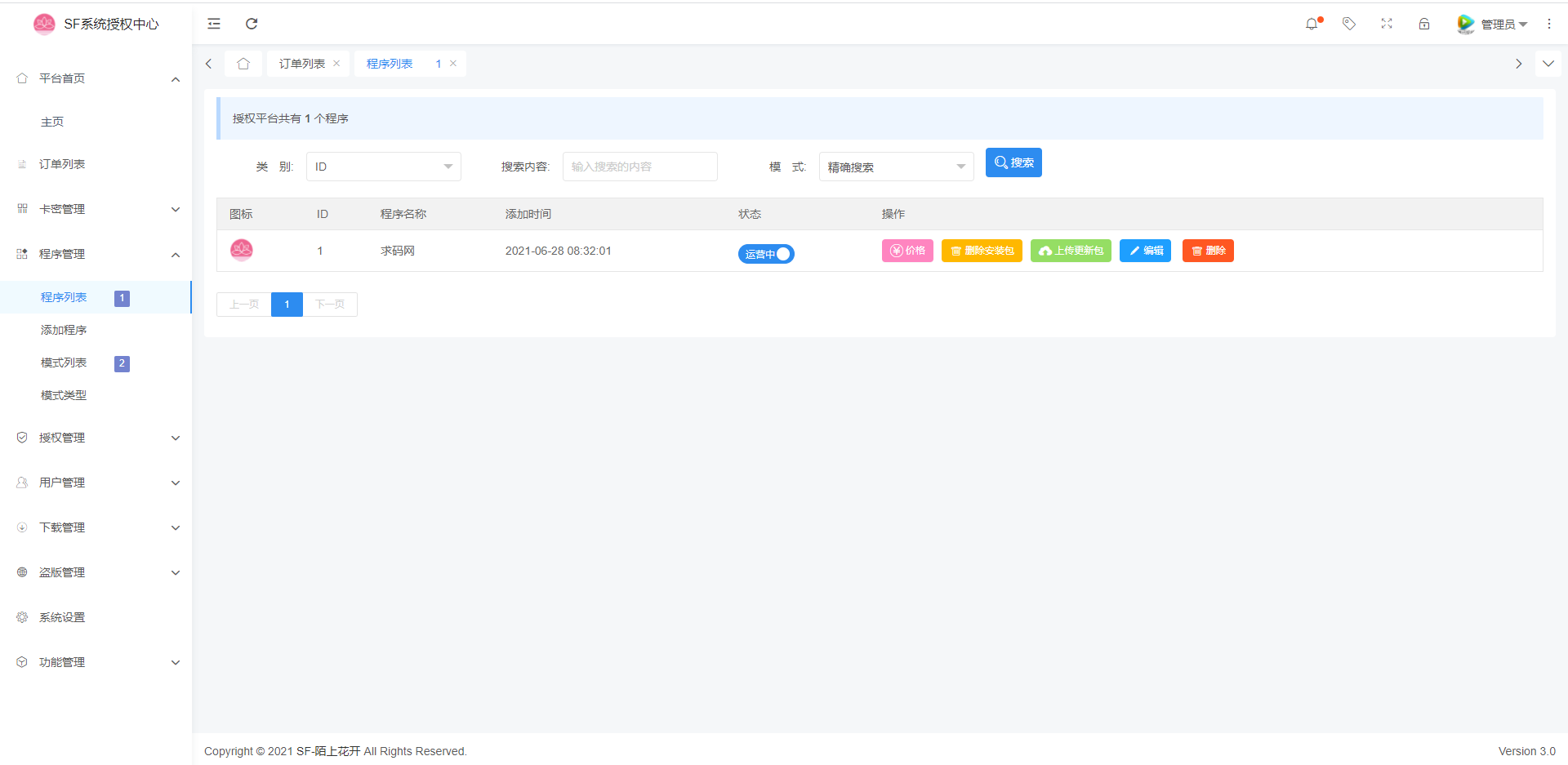
Task: Expand the 卡密管理 sidebar menu
Action: pos(96,209)
